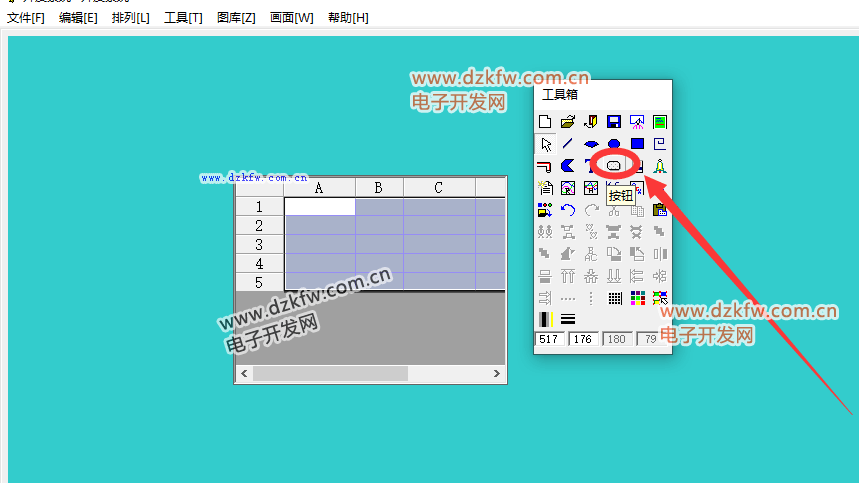Click the new blank page icon
Viewport: 859px width, 483px height.
[546, 122]
